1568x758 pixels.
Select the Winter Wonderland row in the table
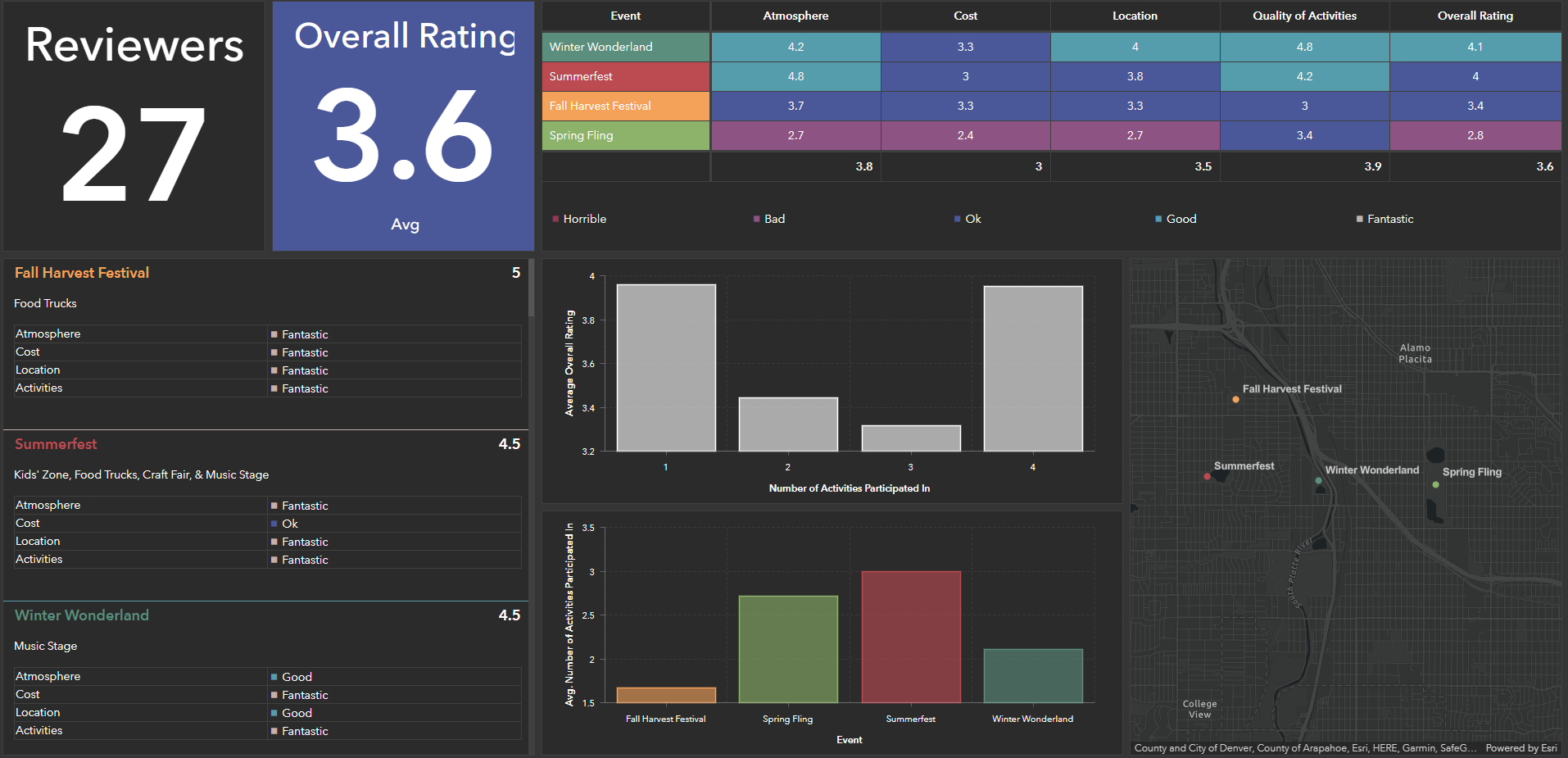click(624, 47)
